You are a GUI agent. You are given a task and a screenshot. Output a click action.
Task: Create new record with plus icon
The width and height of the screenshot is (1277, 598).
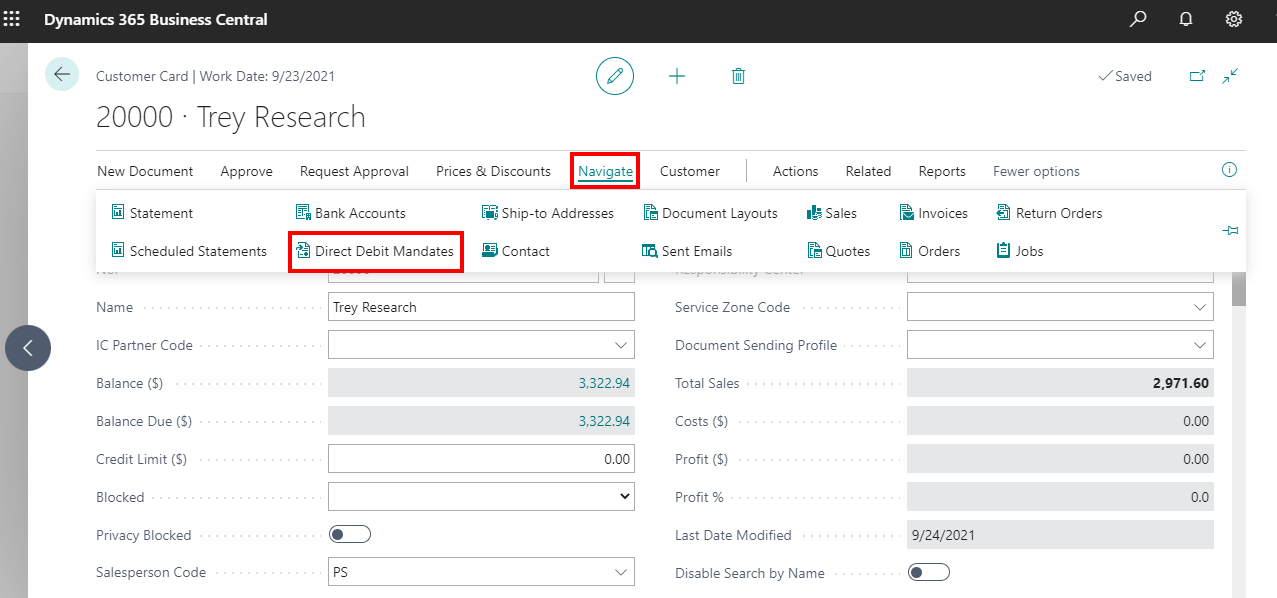[x=677, y=76]
